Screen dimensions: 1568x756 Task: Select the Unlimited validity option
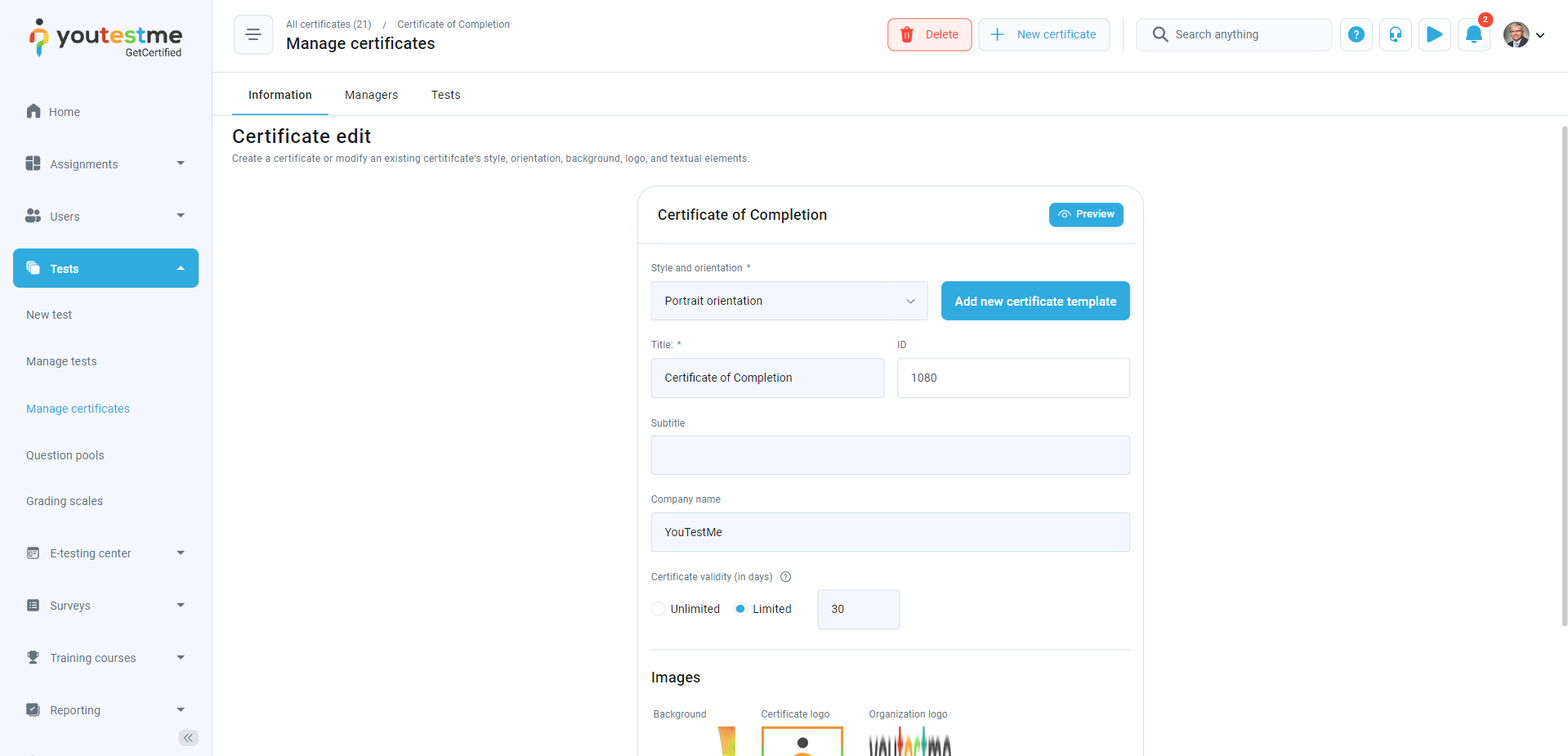[659, 609]
